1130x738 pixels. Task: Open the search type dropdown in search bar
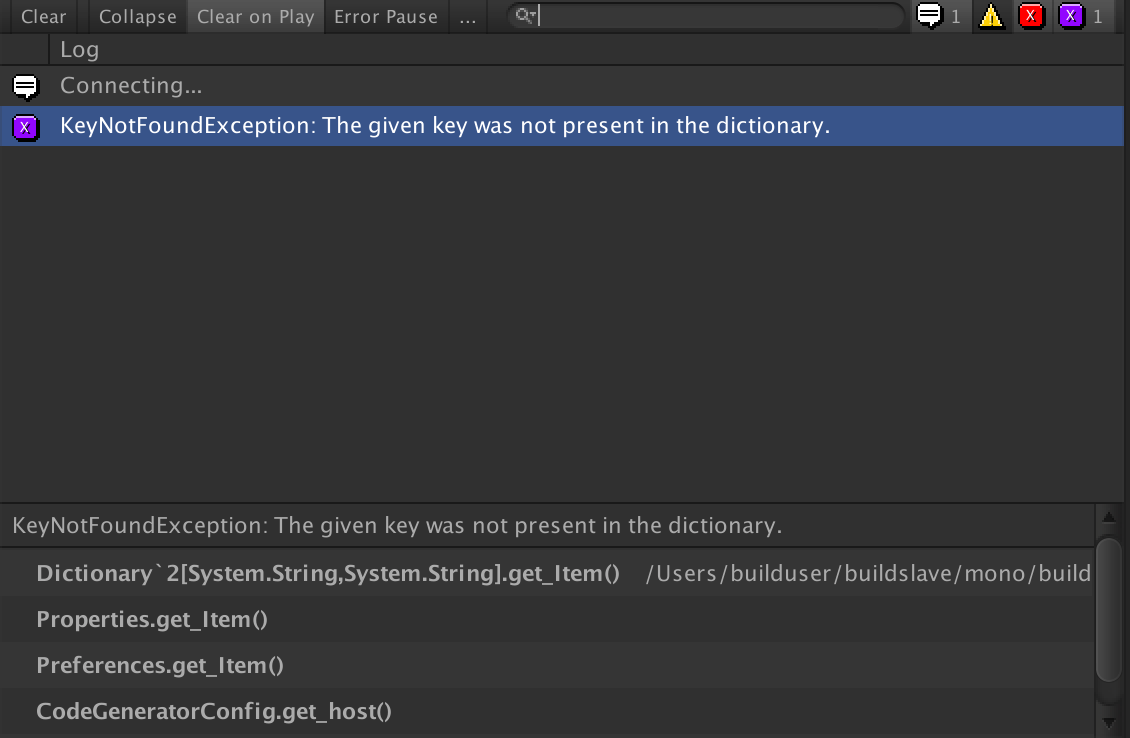tap(530, 15)
